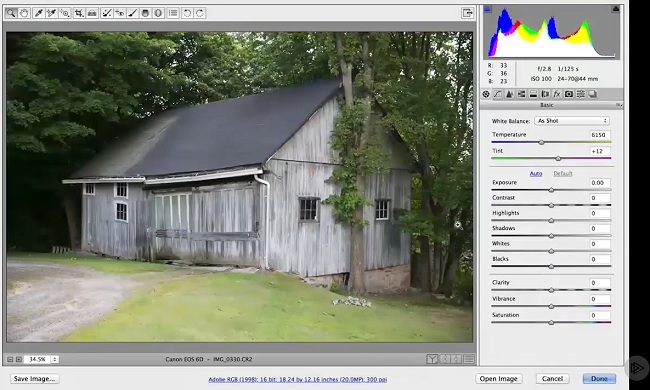
Task: Click the Highlights slider handle
Action: 551,220
